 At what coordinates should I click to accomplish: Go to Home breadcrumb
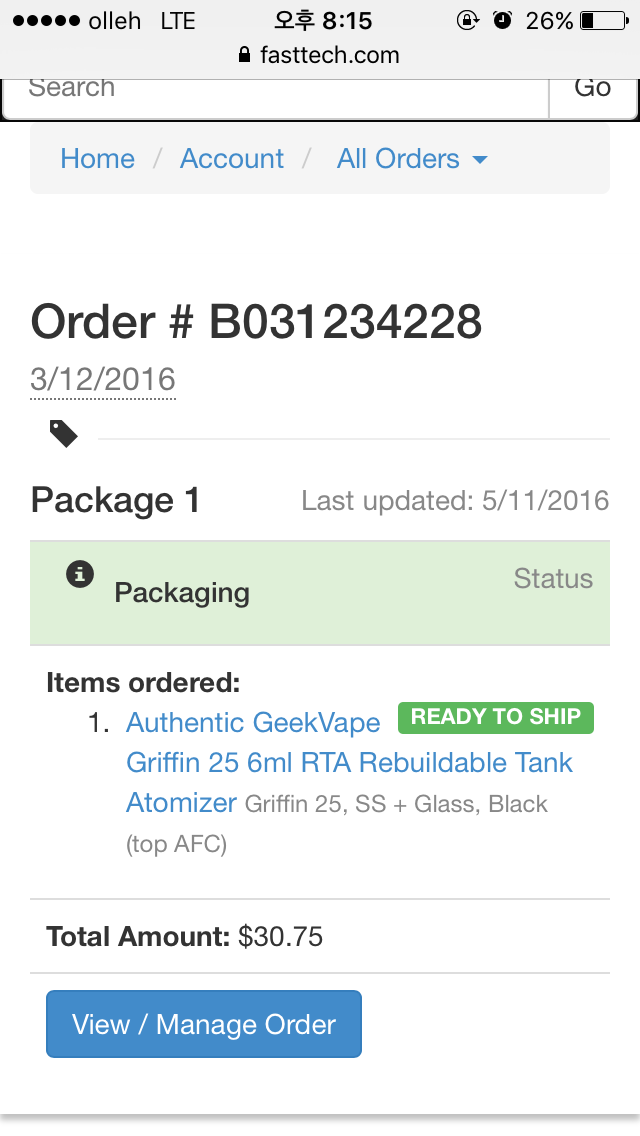pyautogui.click(x=97, y=159)
